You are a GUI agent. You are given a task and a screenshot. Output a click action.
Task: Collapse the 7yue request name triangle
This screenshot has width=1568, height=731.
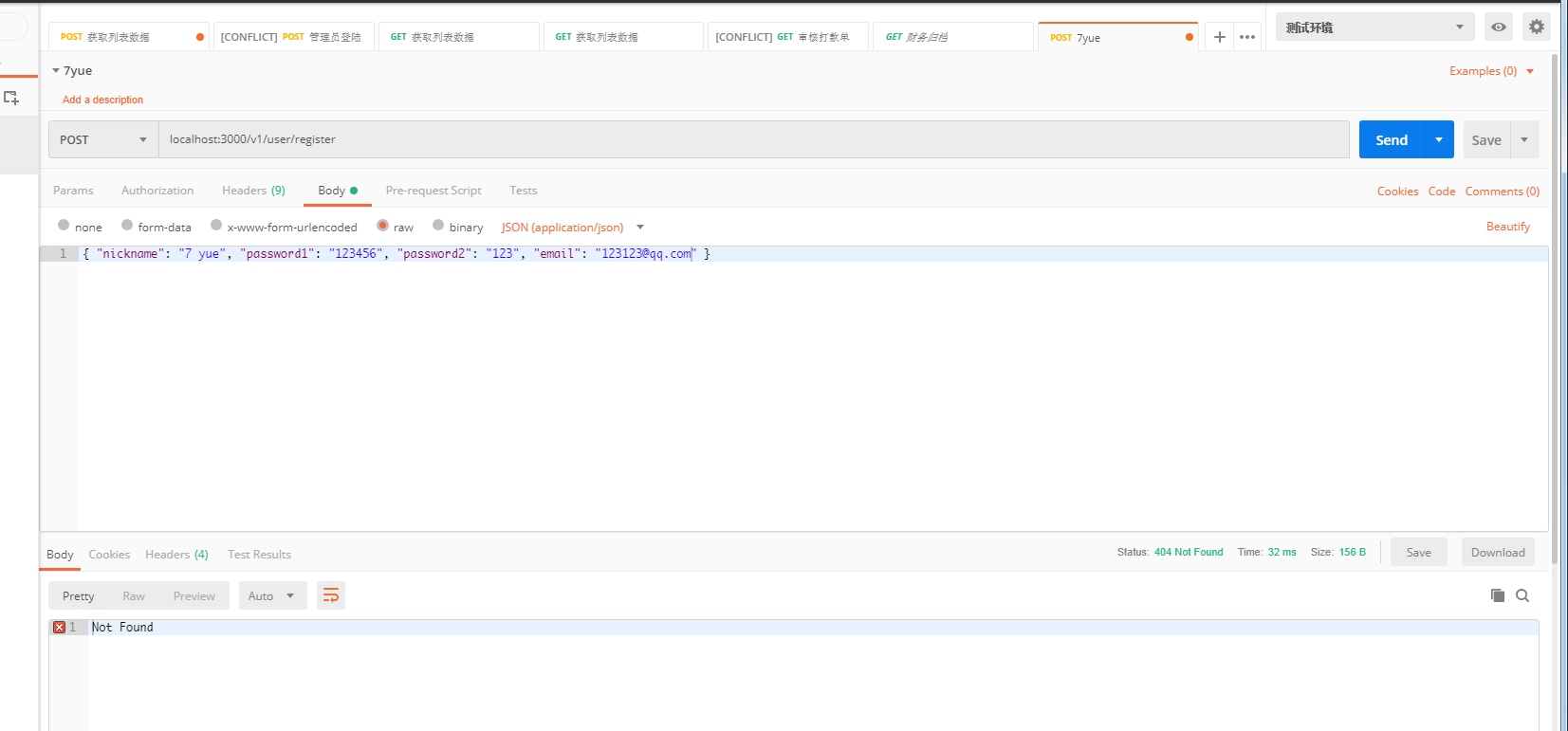(x=56, y=71)
